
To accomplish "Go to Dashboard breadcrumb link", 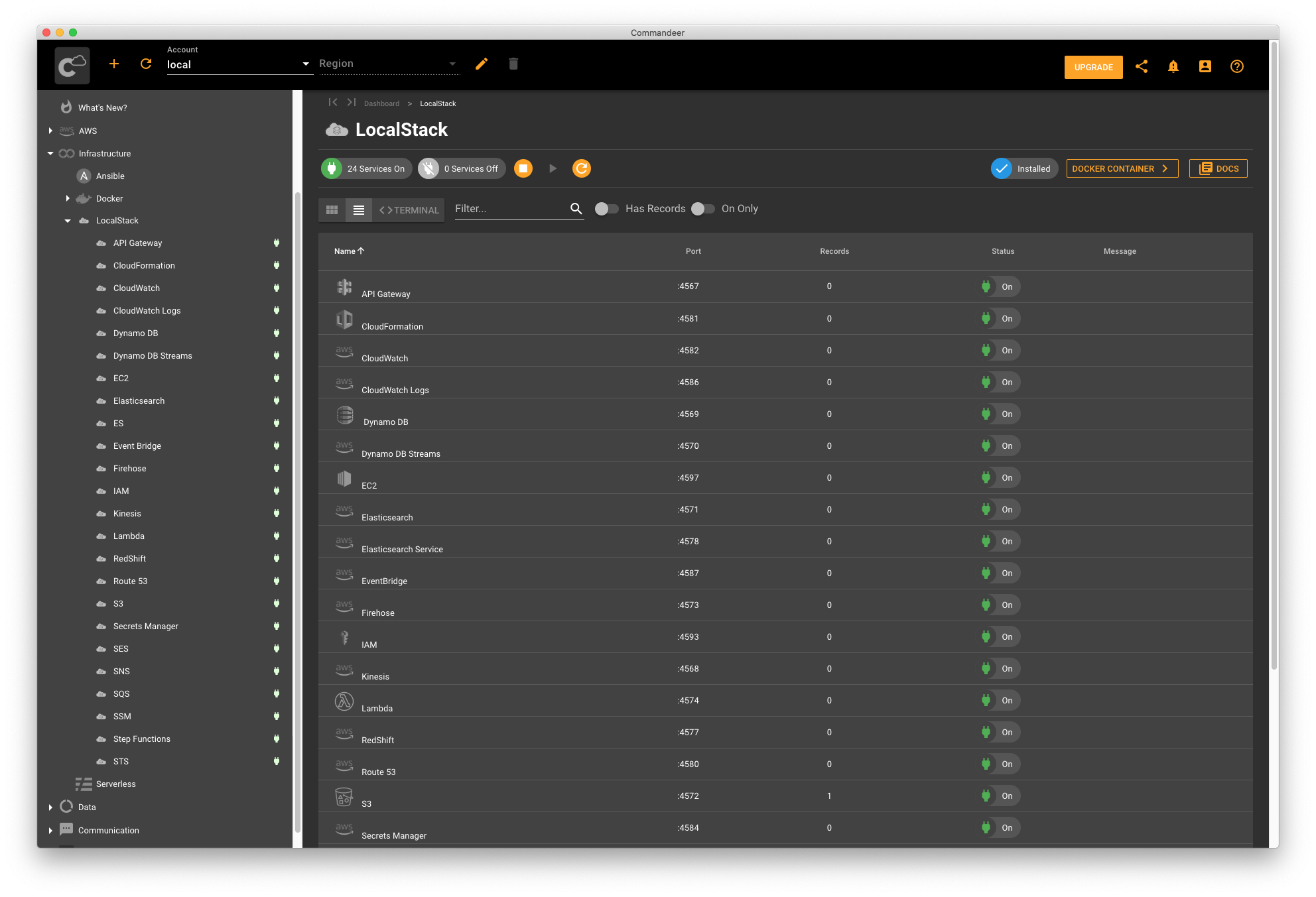I will (x=381, y=103).
